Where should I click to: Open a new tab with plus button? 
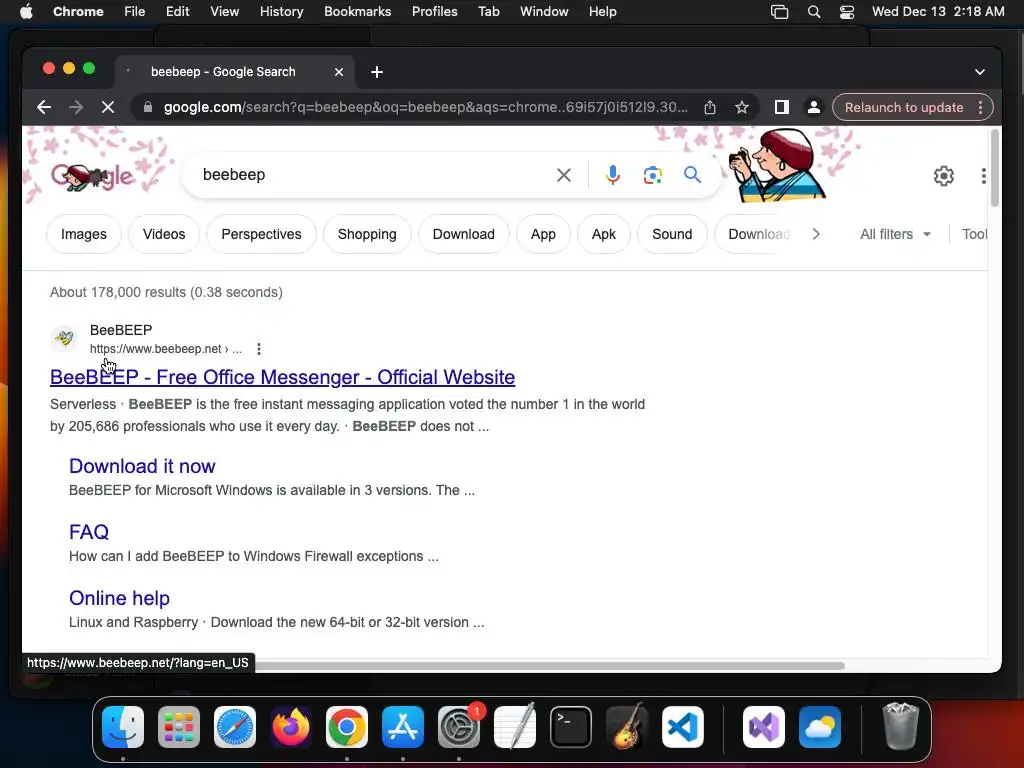377,72
